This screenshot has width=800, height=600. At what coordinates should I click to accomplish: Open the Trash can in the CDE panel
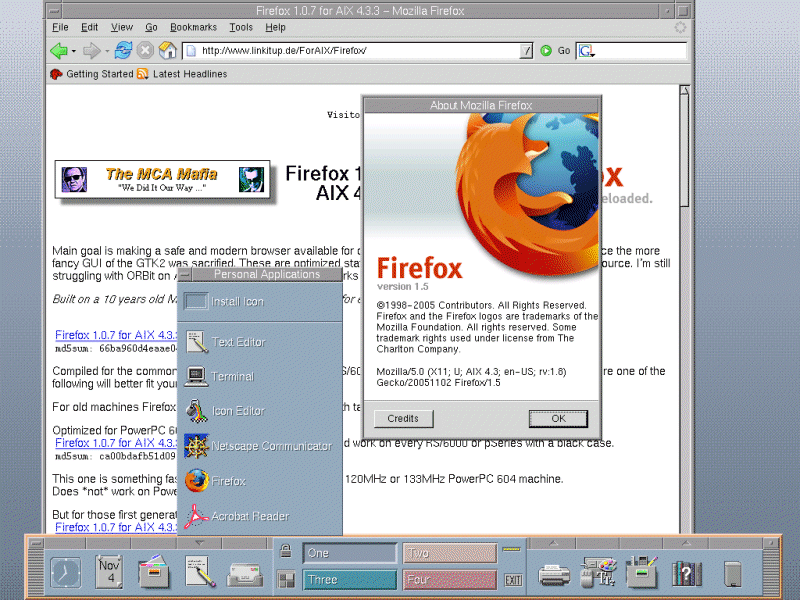point(733,573)
